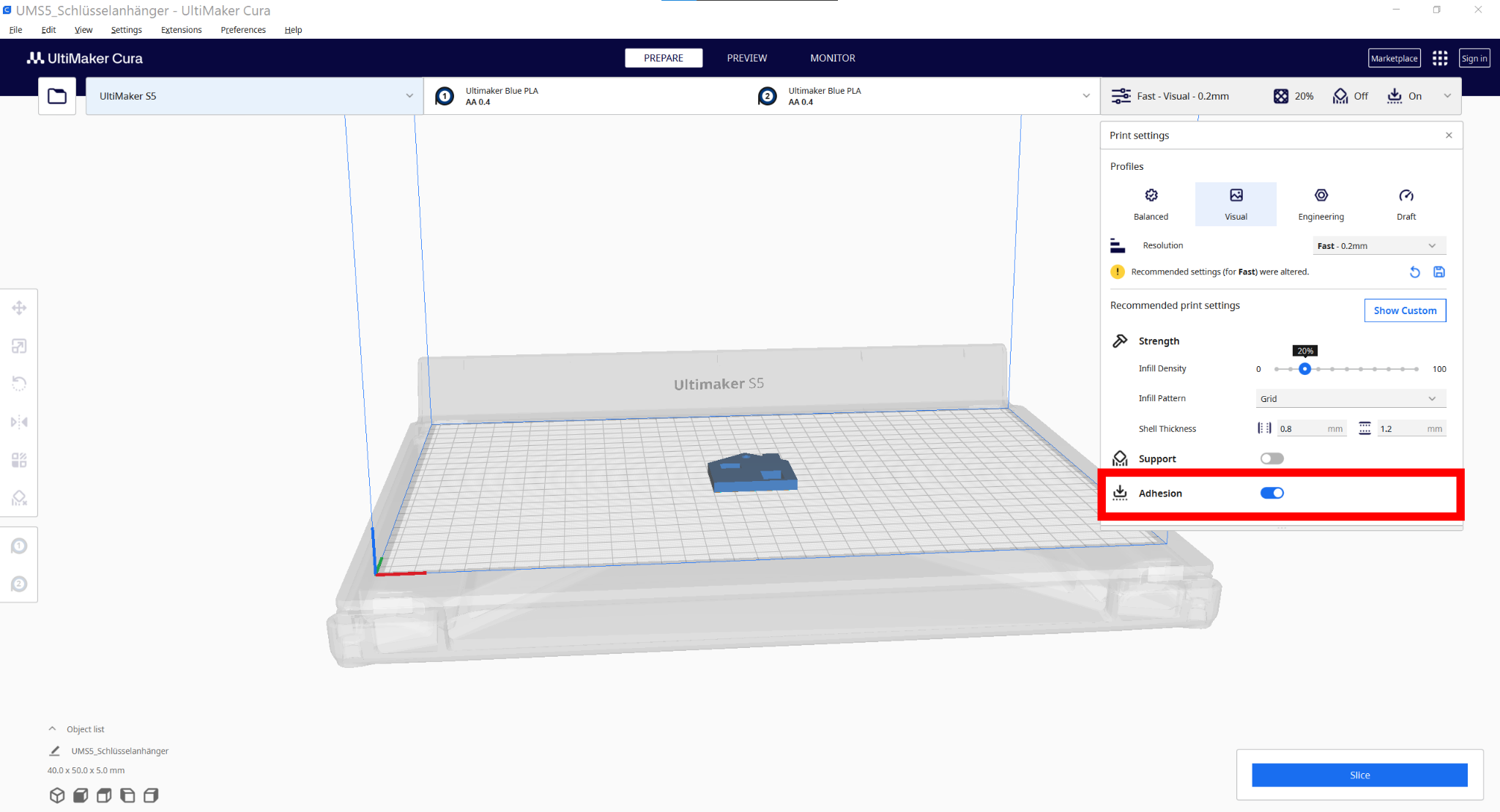Switch to top view icon
The image size is (1500, 812).
104,795
